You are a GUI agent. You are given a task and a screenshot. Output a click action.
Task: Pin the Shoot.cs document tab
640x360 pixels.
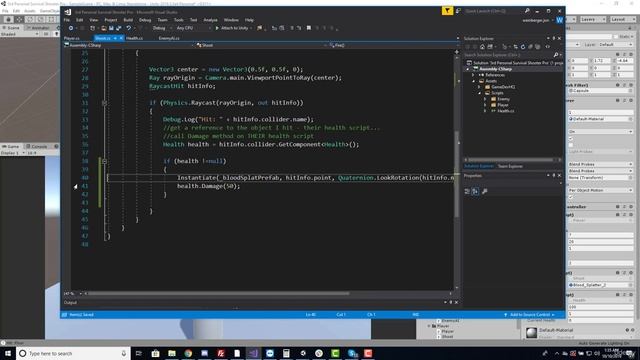116,38
